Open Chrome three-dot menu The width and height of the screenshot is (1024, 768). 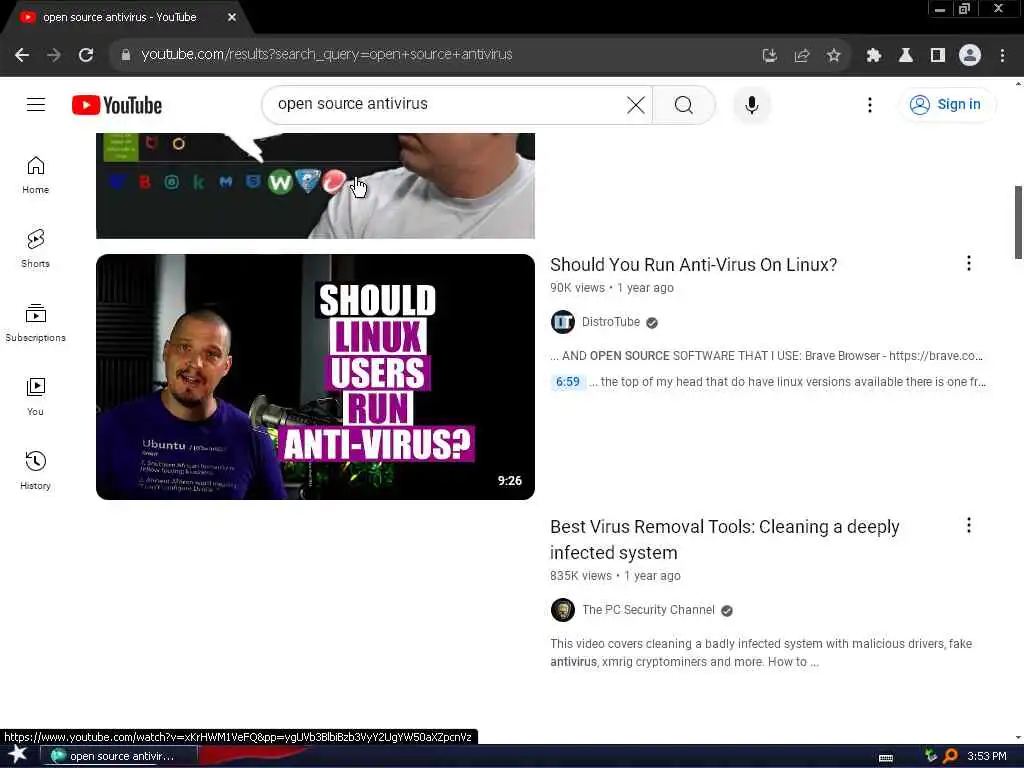tap(1002, 56)
